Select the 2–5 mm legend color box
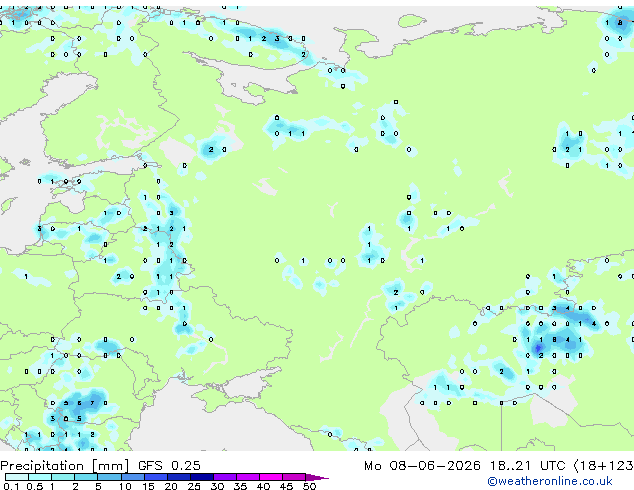 pos(86,477)
